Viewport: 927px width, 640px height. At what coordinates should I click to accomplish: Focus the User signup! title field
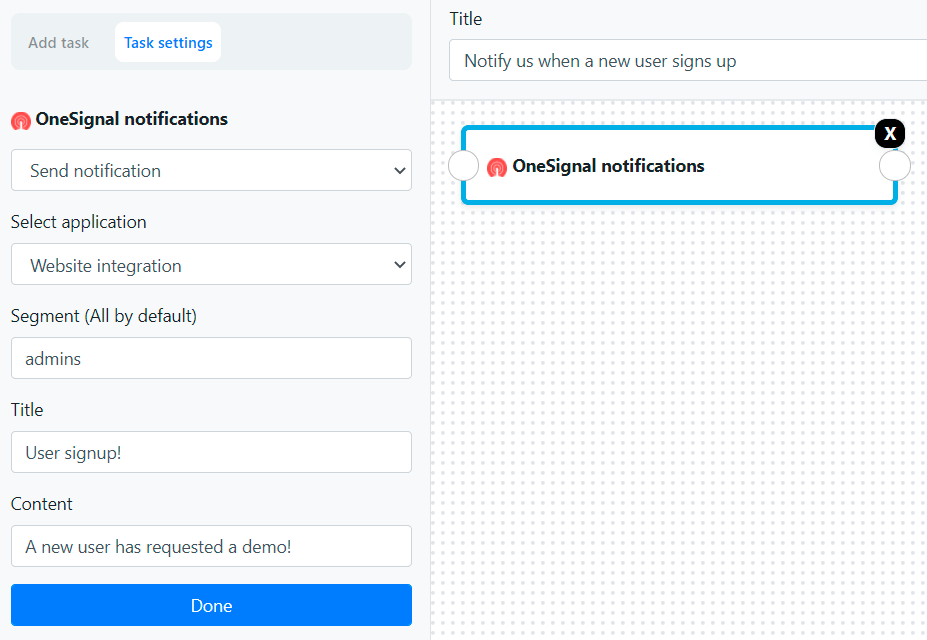click(211, 452)
